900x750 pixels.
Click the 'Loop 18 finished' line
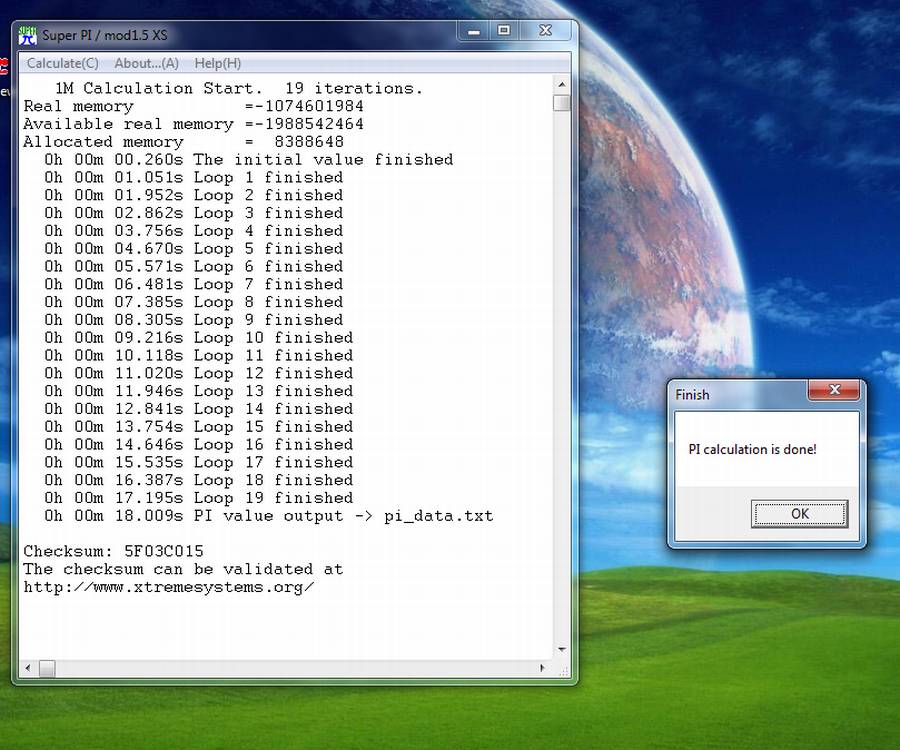199,480
